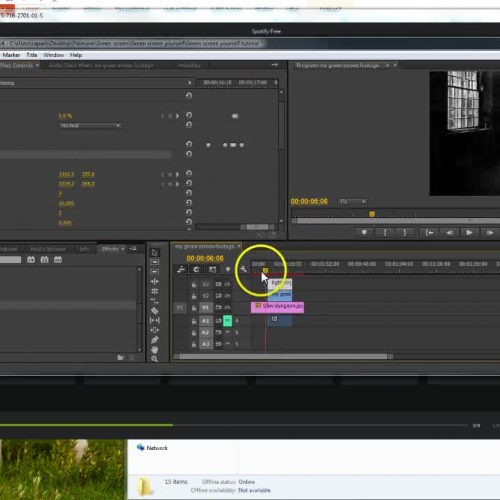Image resolution: width=500 pixels, height=500 pixels.
Task: Switch to the Info tab
Action: [x=84, y=249]
